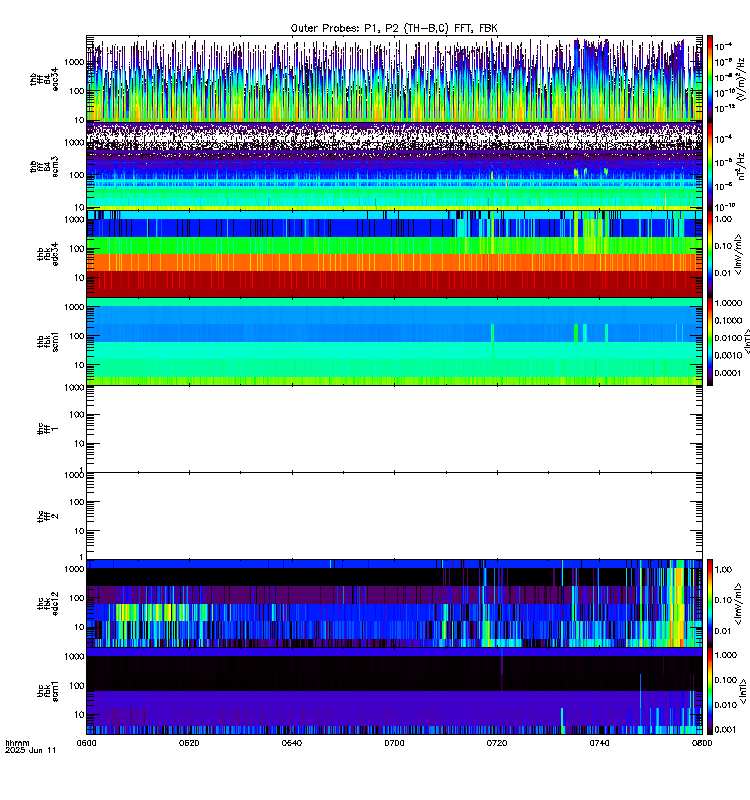Click the thb fff 64 edc34 panel label

[x=44, y=80]
